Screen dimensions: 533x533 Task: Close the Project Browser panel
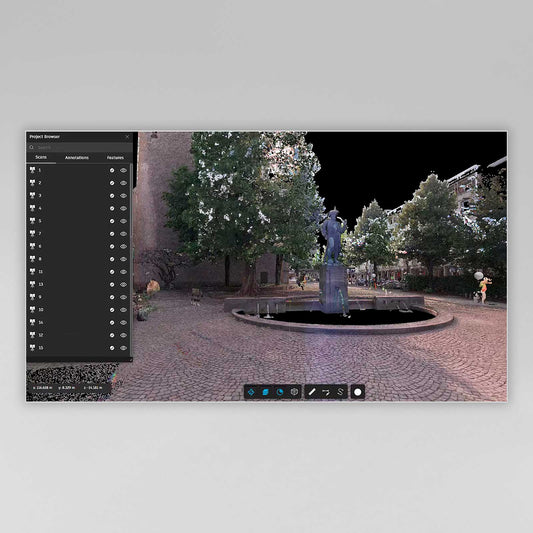[127, 137]
